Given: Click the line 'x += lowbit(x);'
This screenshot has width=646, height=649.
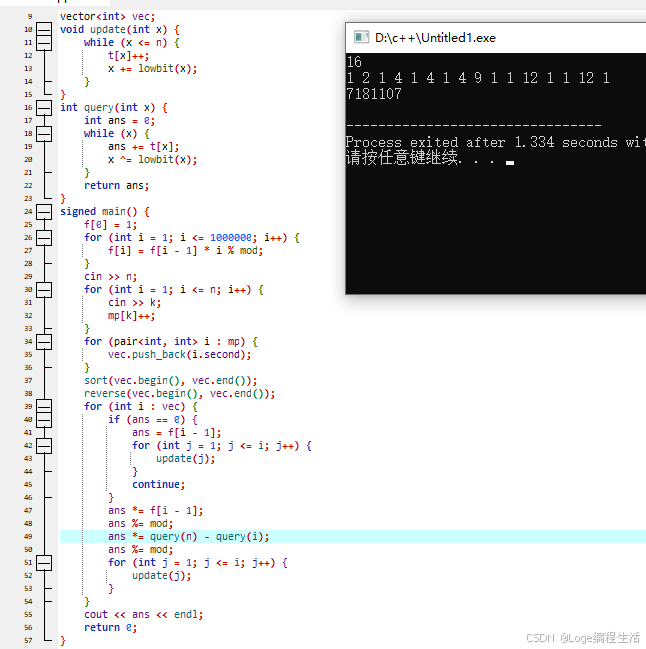Looking at the screenshot, I should pyautogui.click(x=153, y=68).
